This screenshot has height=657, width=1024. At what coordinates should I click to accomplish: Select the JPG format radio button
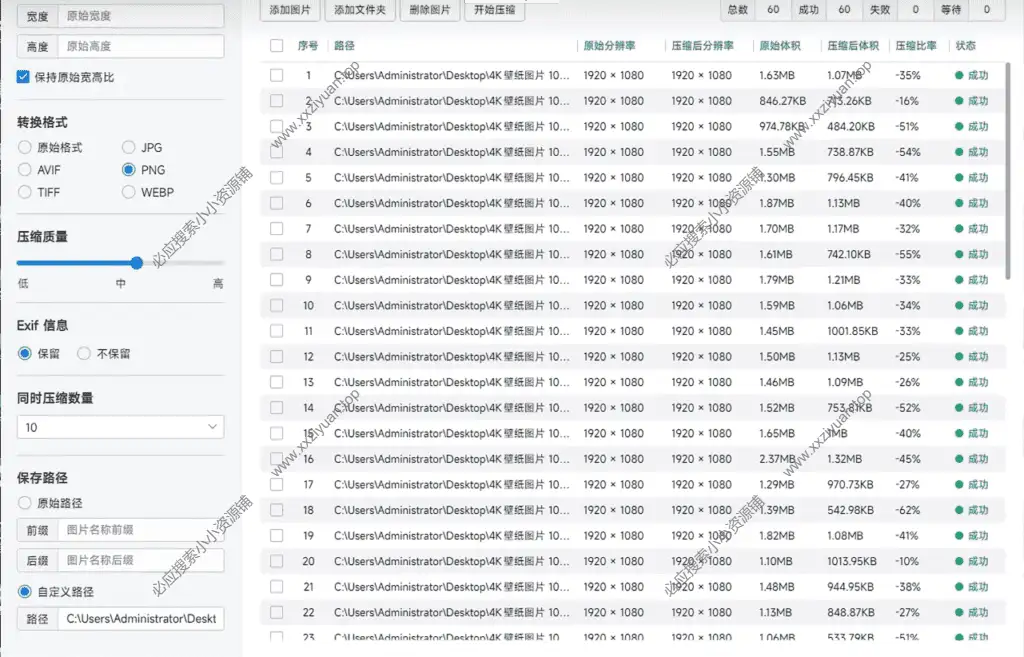(x=129, y=148)
